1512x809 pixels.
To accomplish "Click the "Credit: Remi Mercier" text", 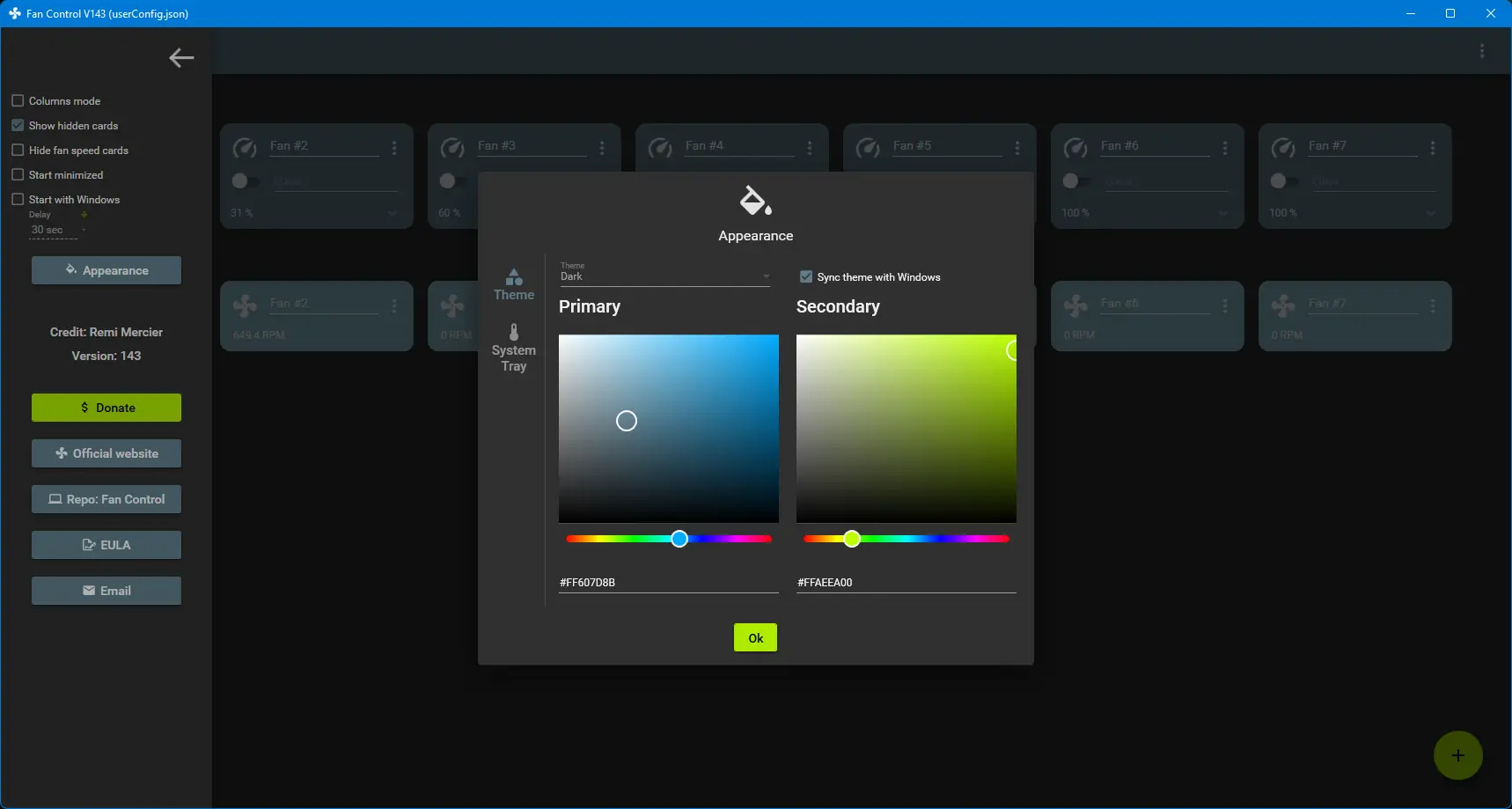I will (106, 332).
